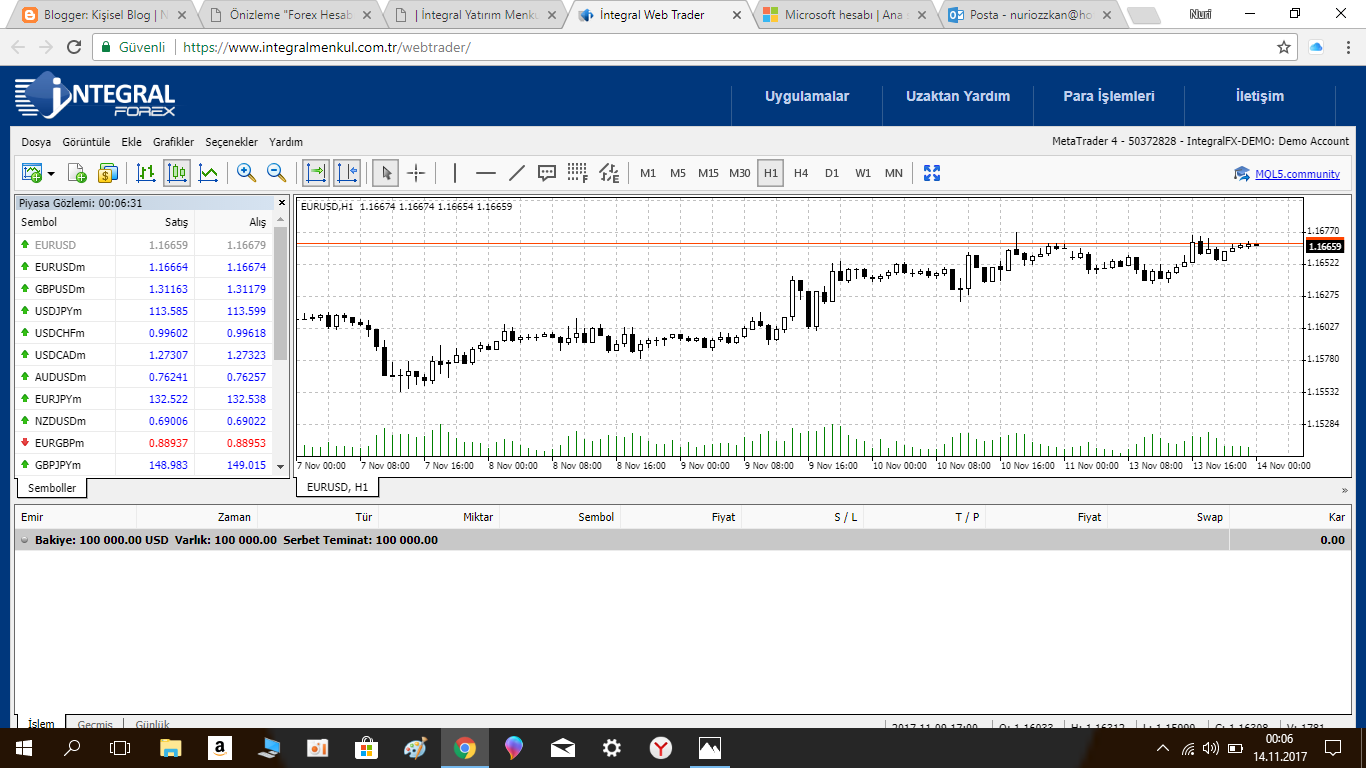Screen dimensions: 1366x768
Task: Set timeframe to M1
Action: pos(648,173)
